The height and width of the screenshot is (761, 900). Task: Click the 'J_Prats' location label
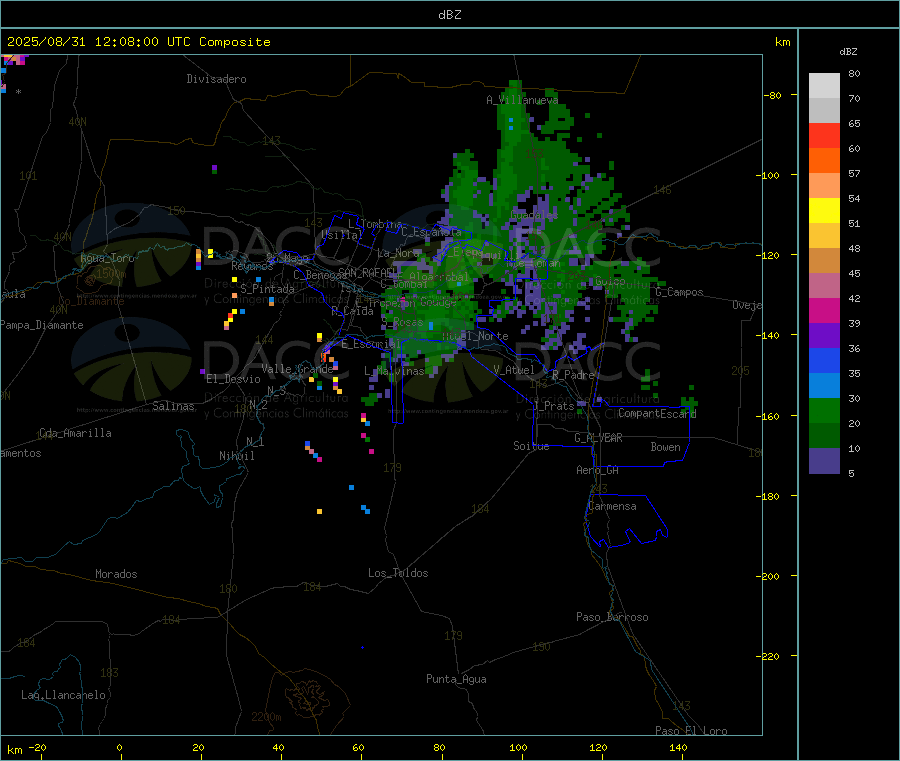pos(554,406)
